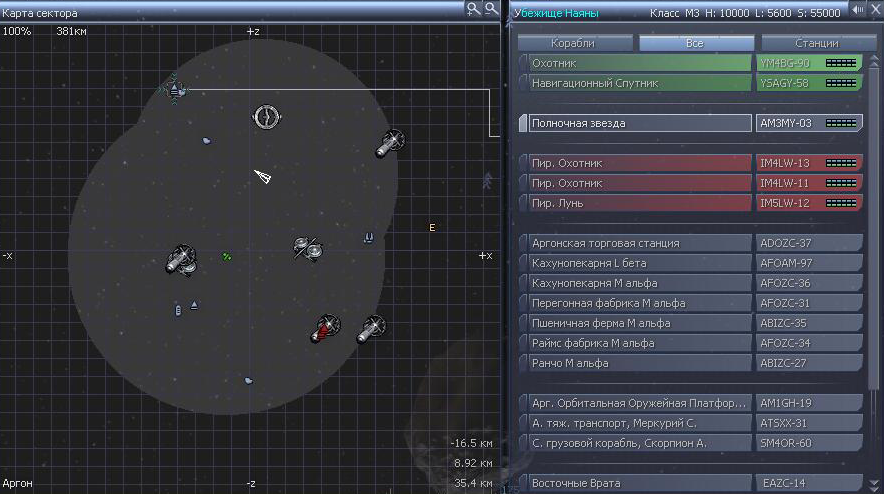Click ID code SM4OR-60
The width and height of the screenshot is (884, 494).
click(x=785, y=443)
